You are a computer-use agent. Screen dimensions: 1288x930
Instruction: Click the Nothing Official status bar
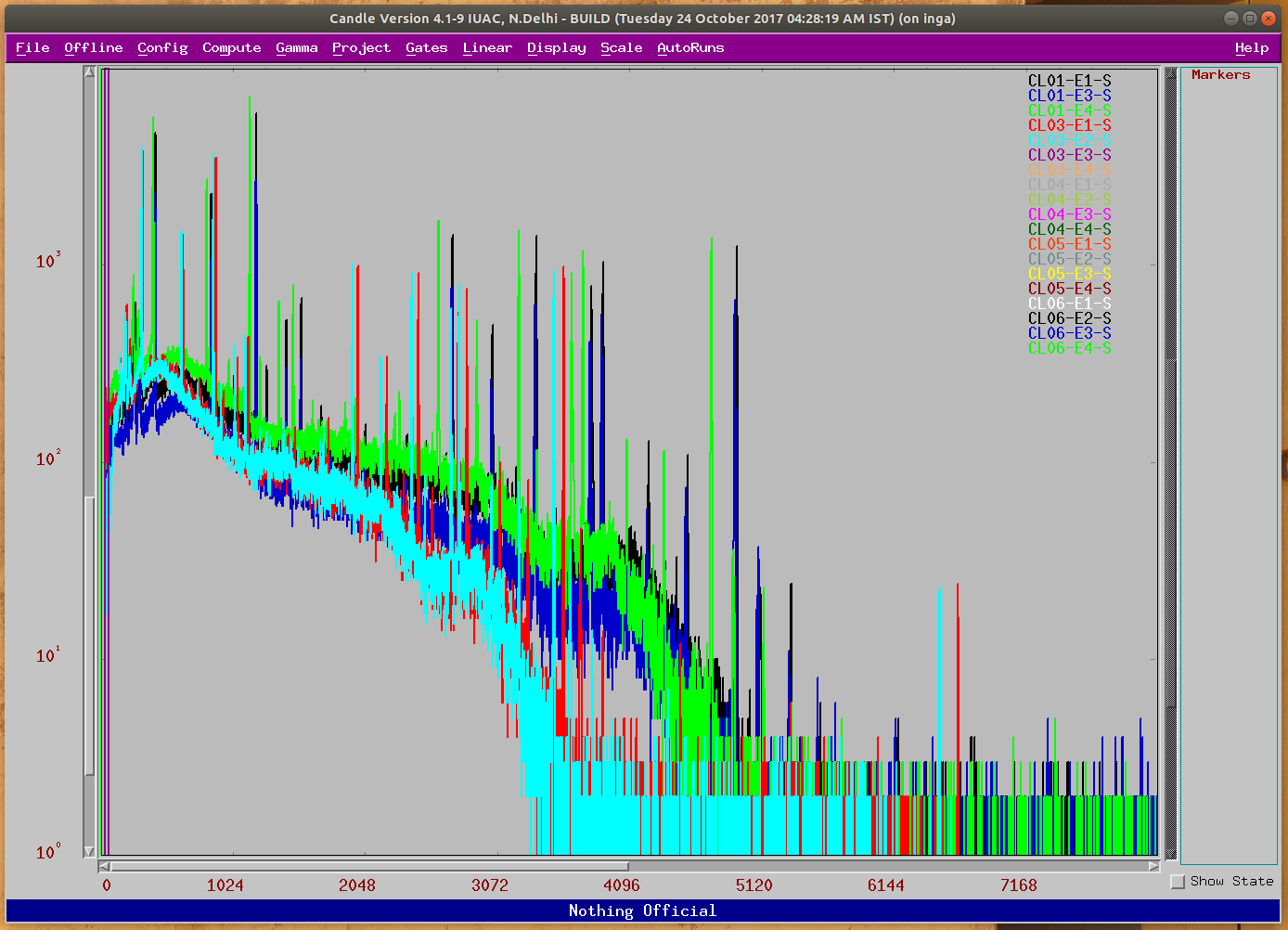coord(641,911)
